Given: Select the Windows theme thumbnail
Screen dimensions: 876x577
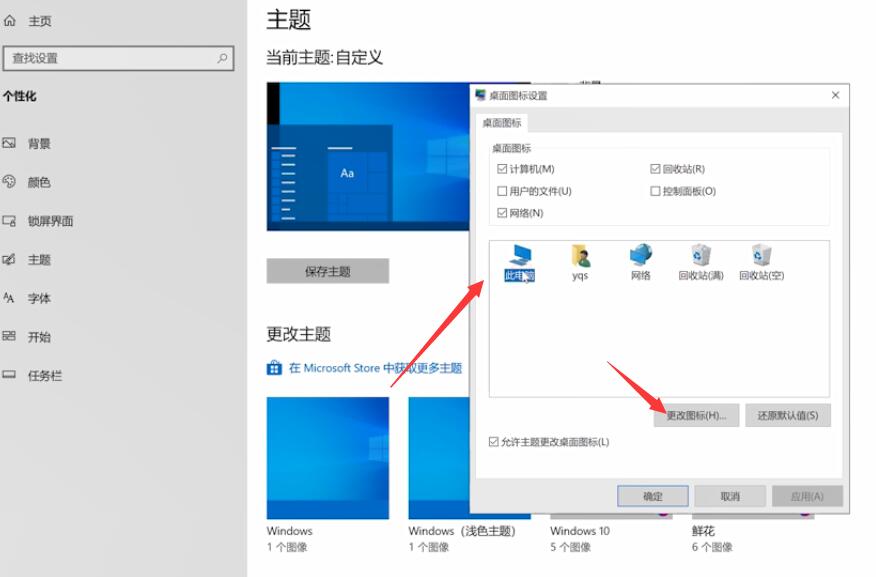Looking at the screenshot, I should [x=327, y=458].
